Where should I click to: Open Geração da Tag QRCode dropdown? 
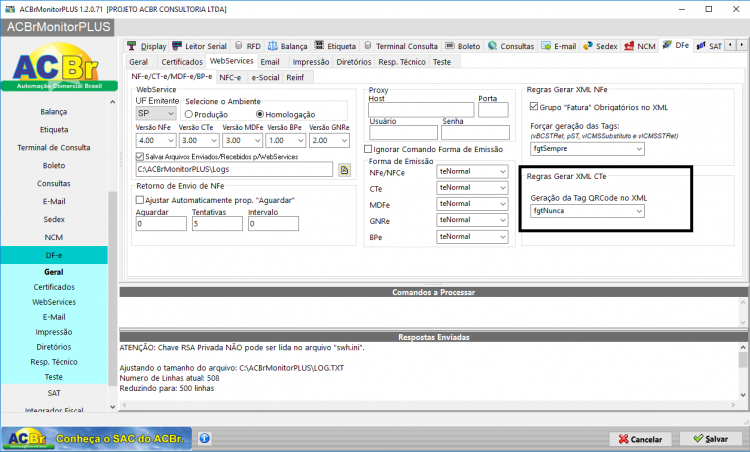pos(587,211)
